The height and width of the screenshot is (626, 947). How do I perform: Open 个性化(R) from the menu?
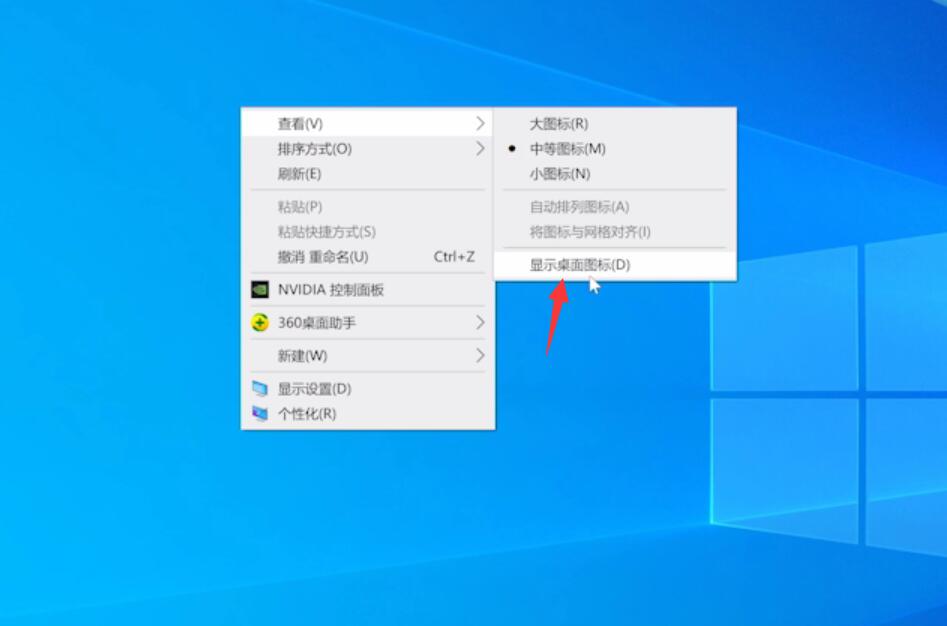point(368,414)
